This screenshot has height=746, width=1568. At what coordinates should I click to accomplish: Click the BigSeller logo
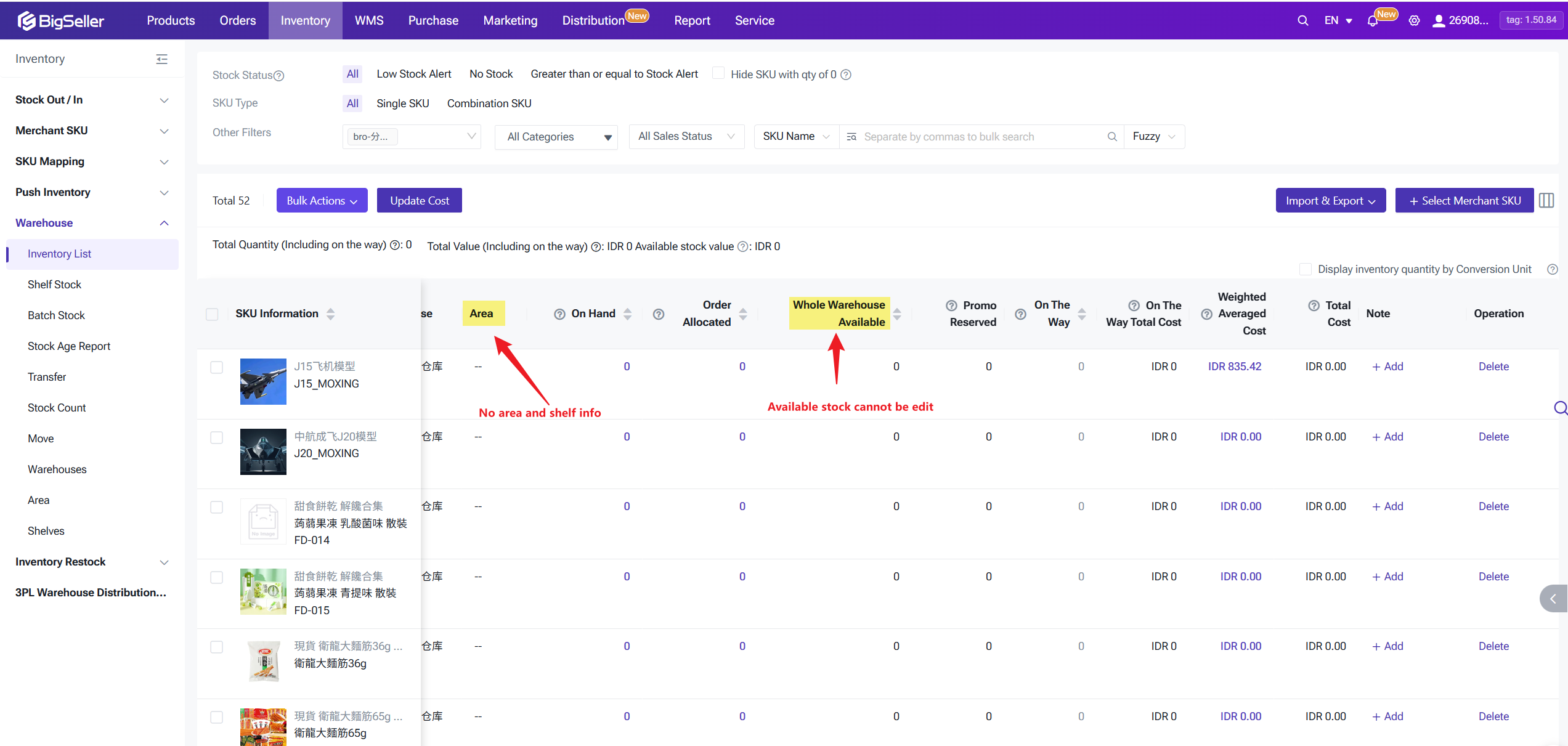[60, 20]
